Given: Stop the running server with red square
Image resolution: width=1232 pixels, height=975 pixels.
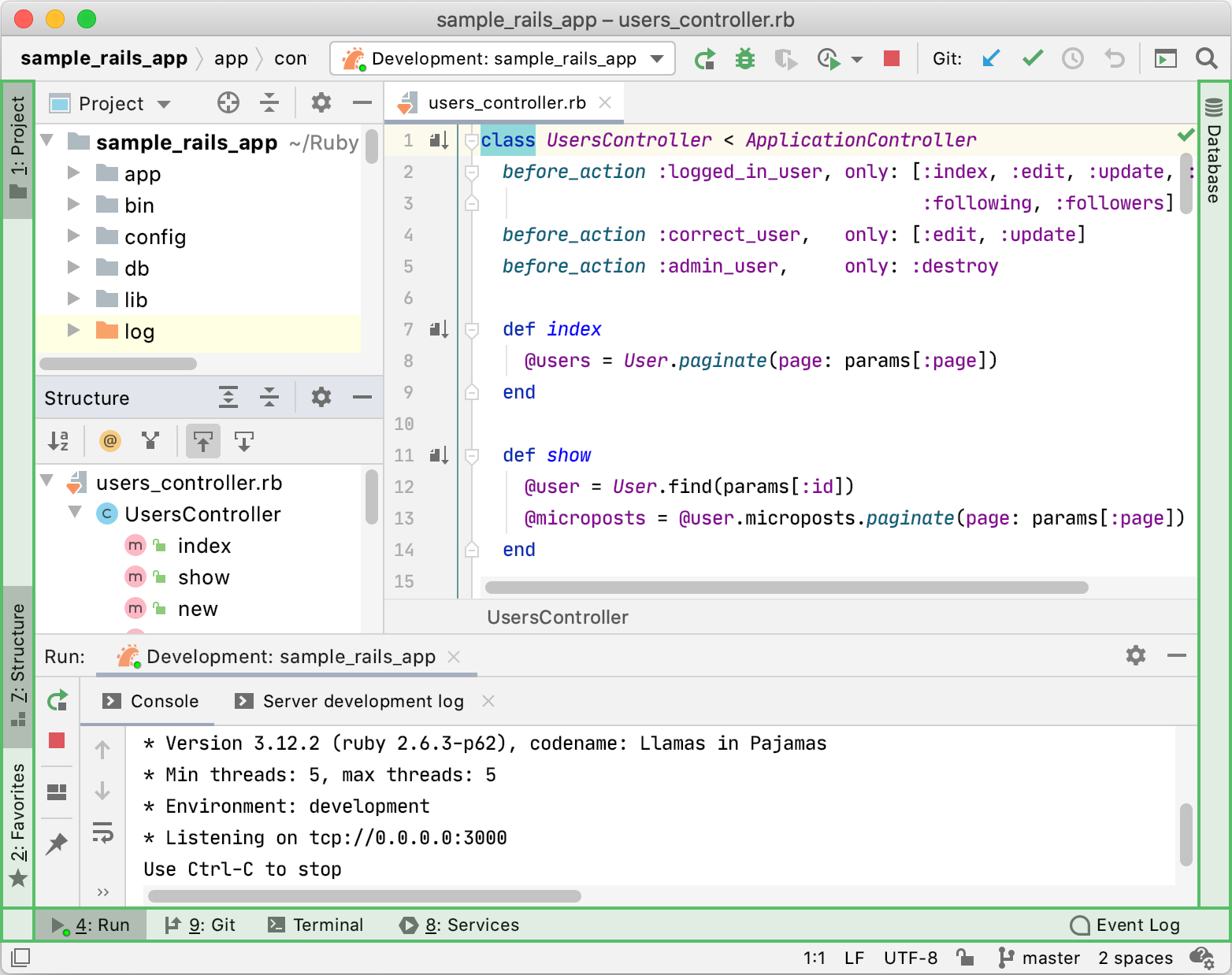Looking at the screenshot, I should click(x=892, y=59).
